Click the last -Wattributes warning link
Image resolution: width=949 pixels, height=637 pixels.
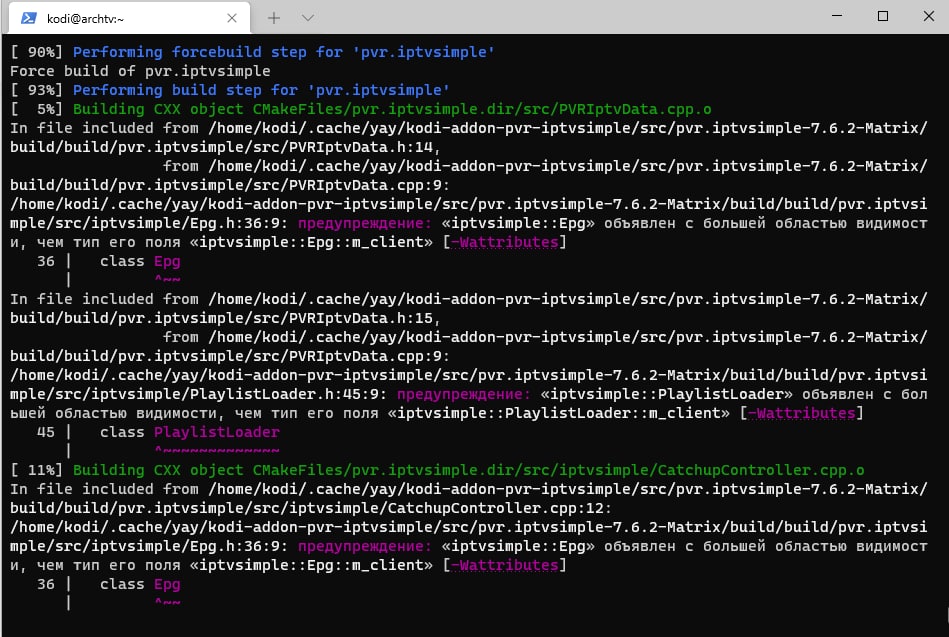click(x=505, y=565)
